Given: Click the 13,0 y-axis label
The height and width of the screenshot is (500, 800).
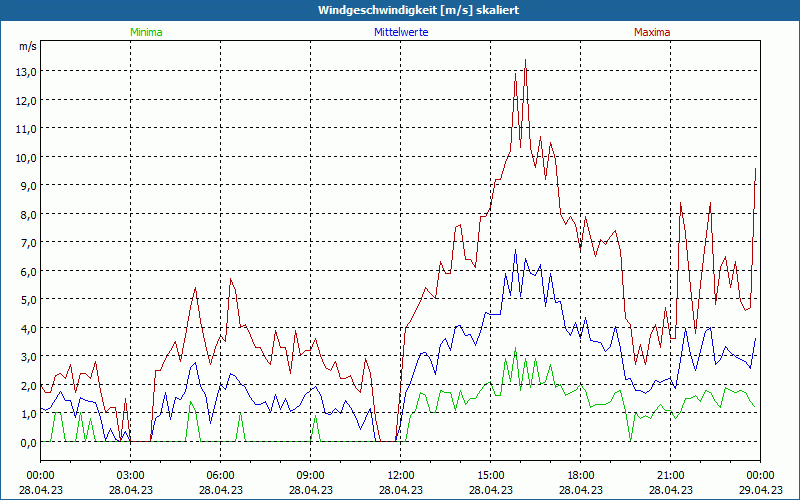Looking at the screenshot, I should pos(26,71).
